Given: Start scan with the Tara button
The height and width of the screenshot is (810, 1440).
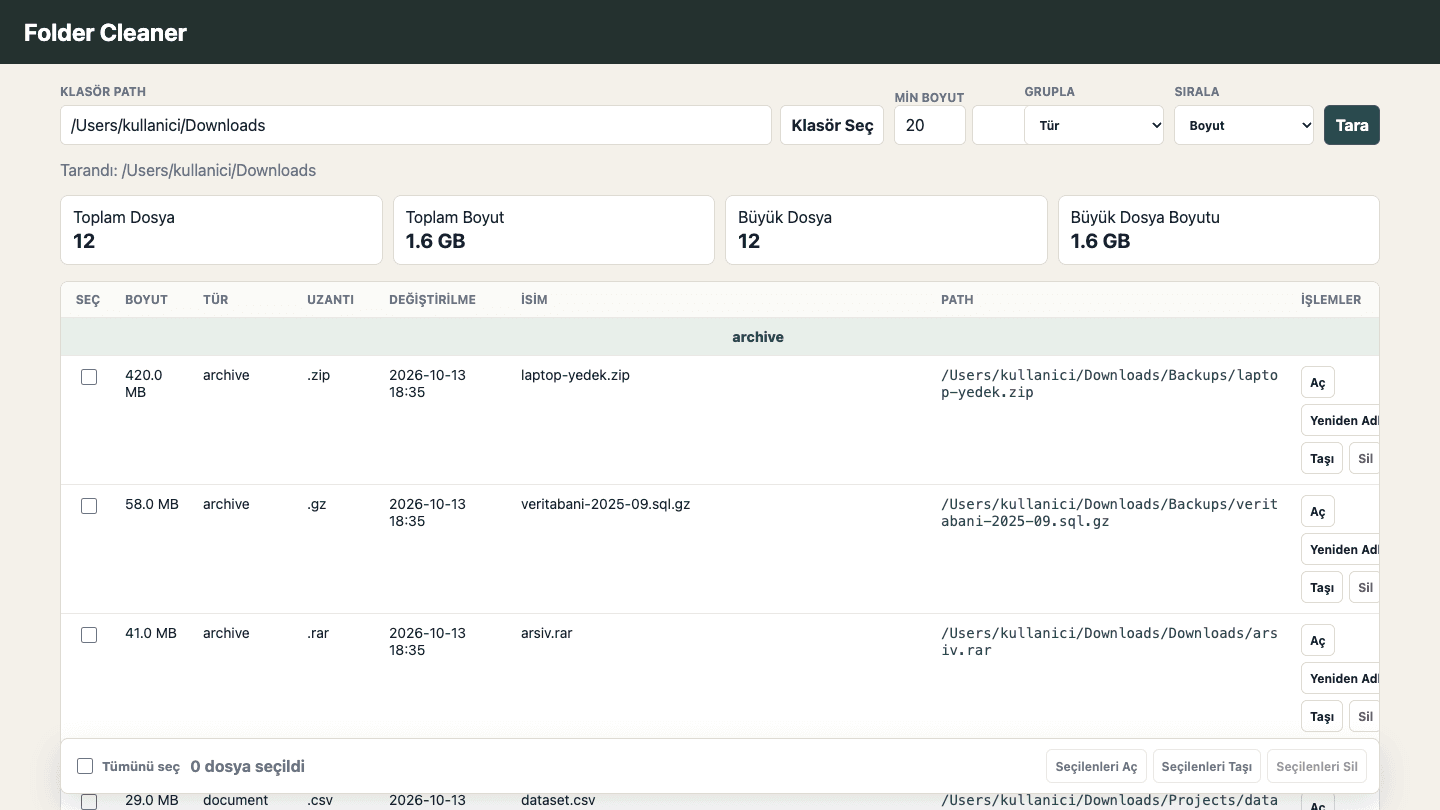Looking at the screenshot, I should point(1352,125).
